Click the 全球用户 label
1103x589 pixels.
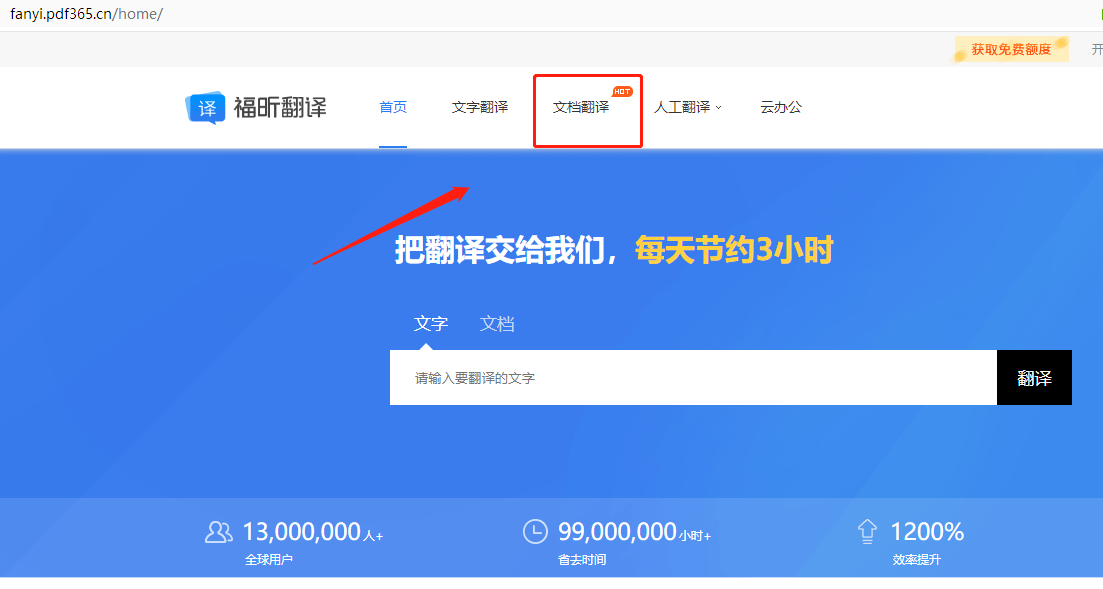point(269,560)
